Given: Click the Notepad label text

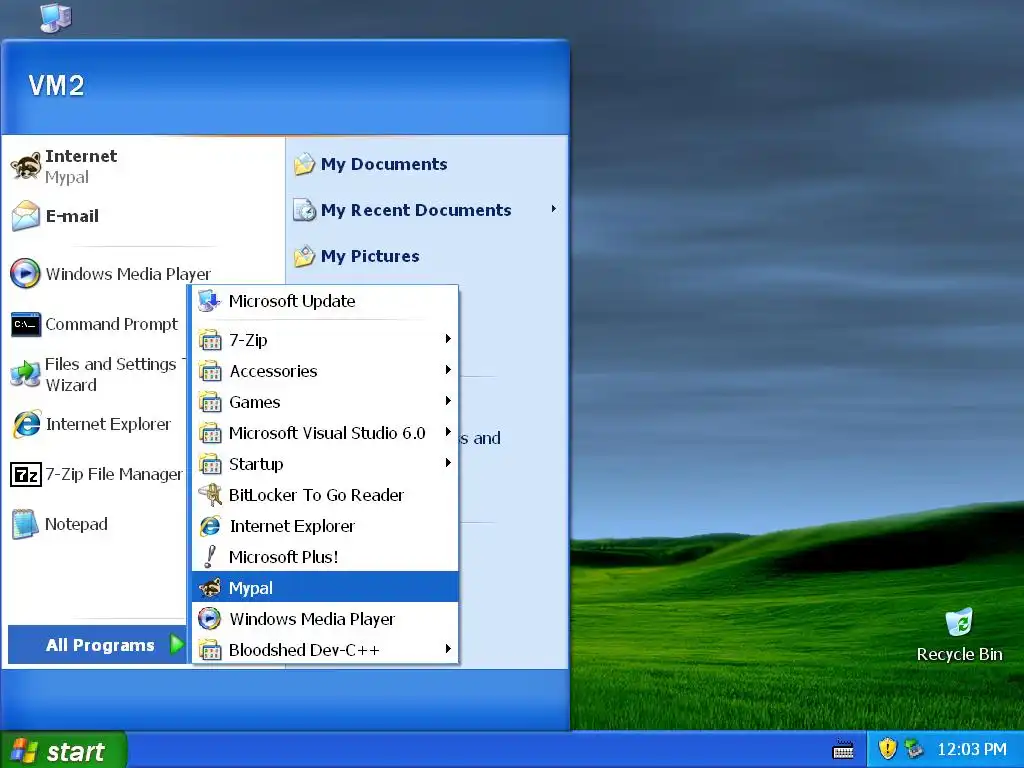Looking at the screenshot, I should 76,524.
